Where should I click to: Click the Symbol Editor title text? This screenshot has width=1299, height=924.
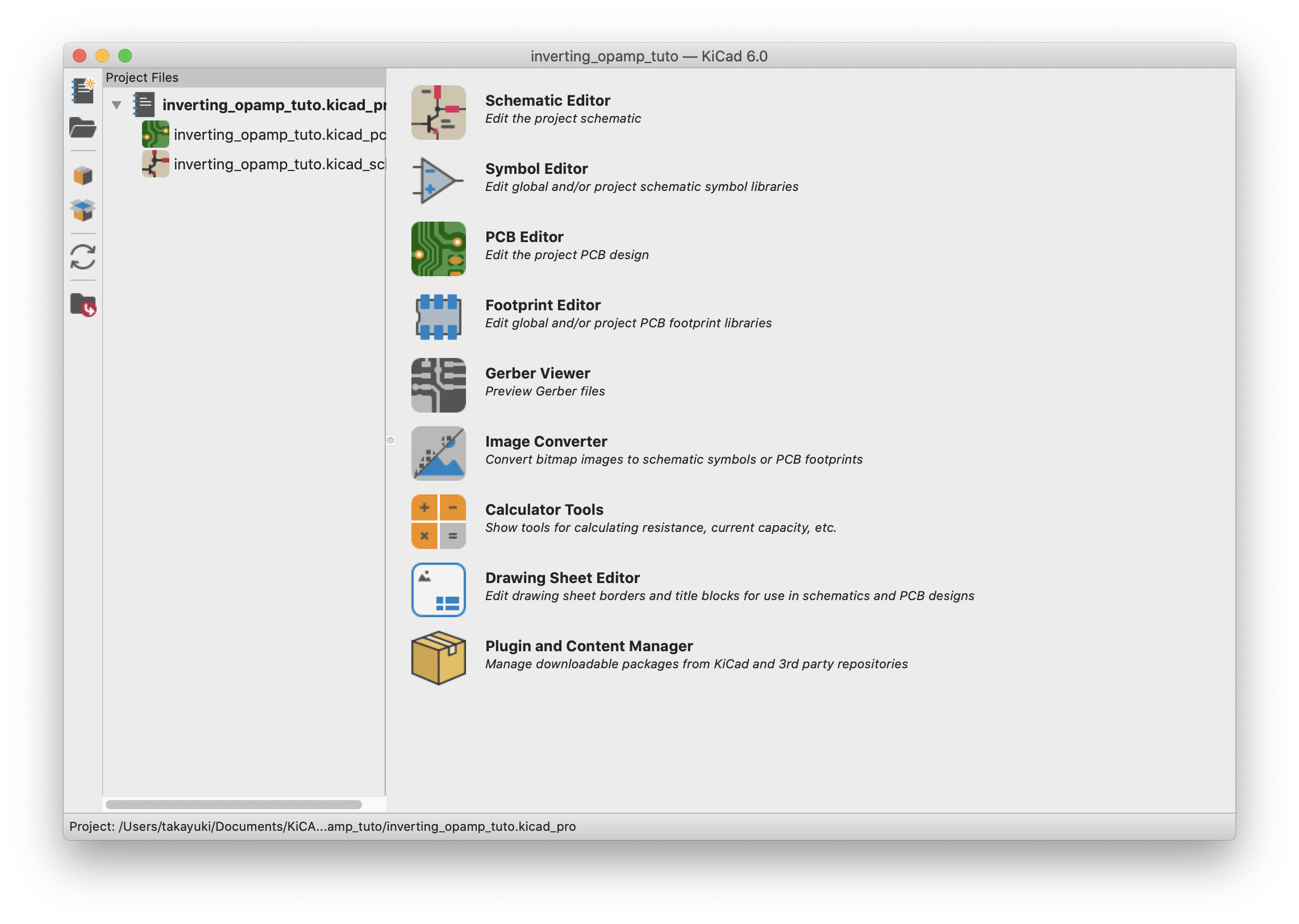tap(536, 169)
